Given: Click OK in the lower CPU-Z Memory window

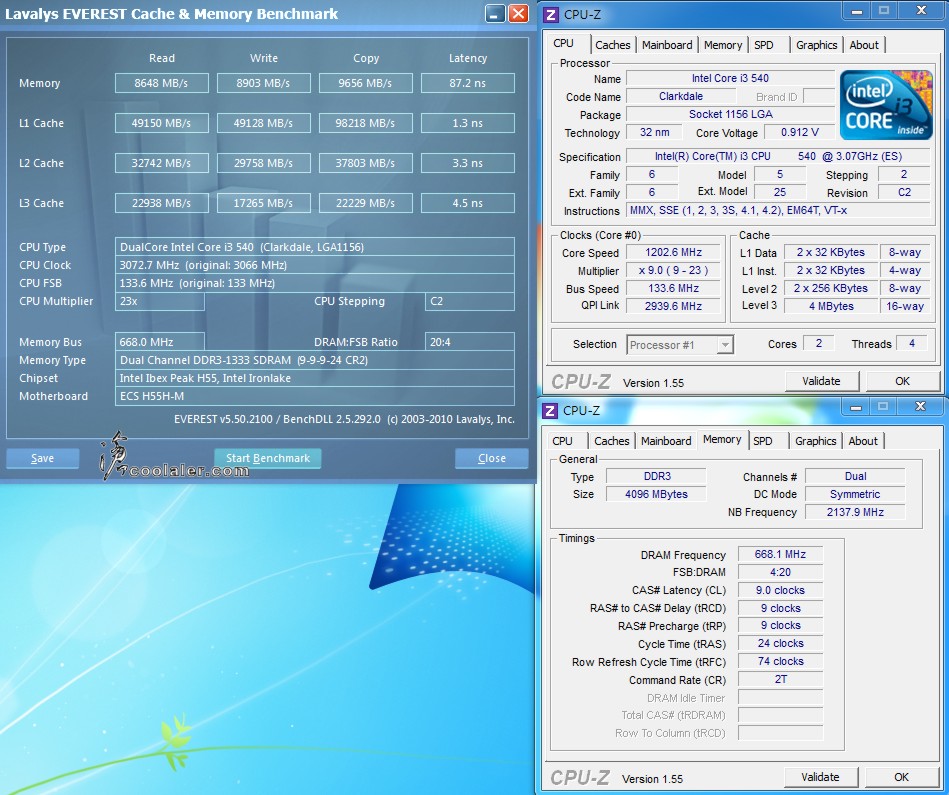Looking at the screenshot, I should coord(901,777).
